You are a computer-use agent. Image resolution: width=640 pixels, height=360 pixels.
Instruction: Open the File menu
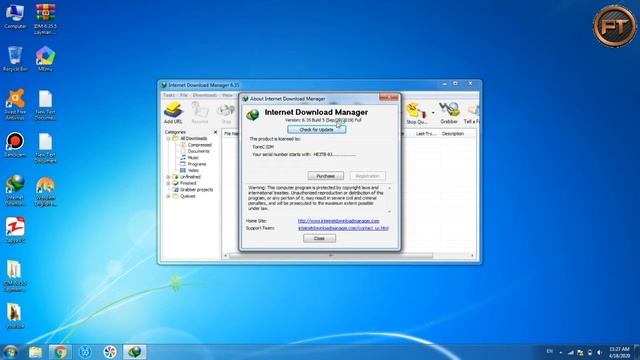pos(184,95)
